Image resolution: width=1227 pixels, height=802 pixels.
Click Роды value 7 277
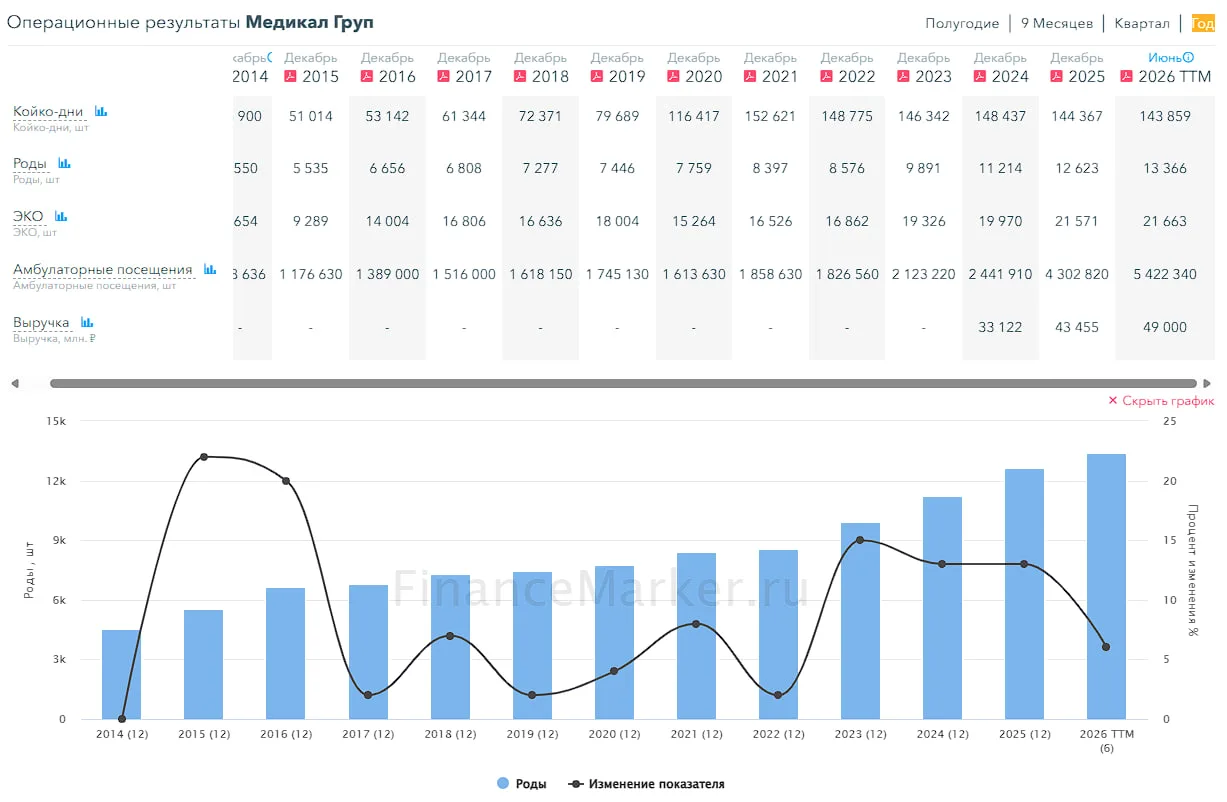point(541,168)
